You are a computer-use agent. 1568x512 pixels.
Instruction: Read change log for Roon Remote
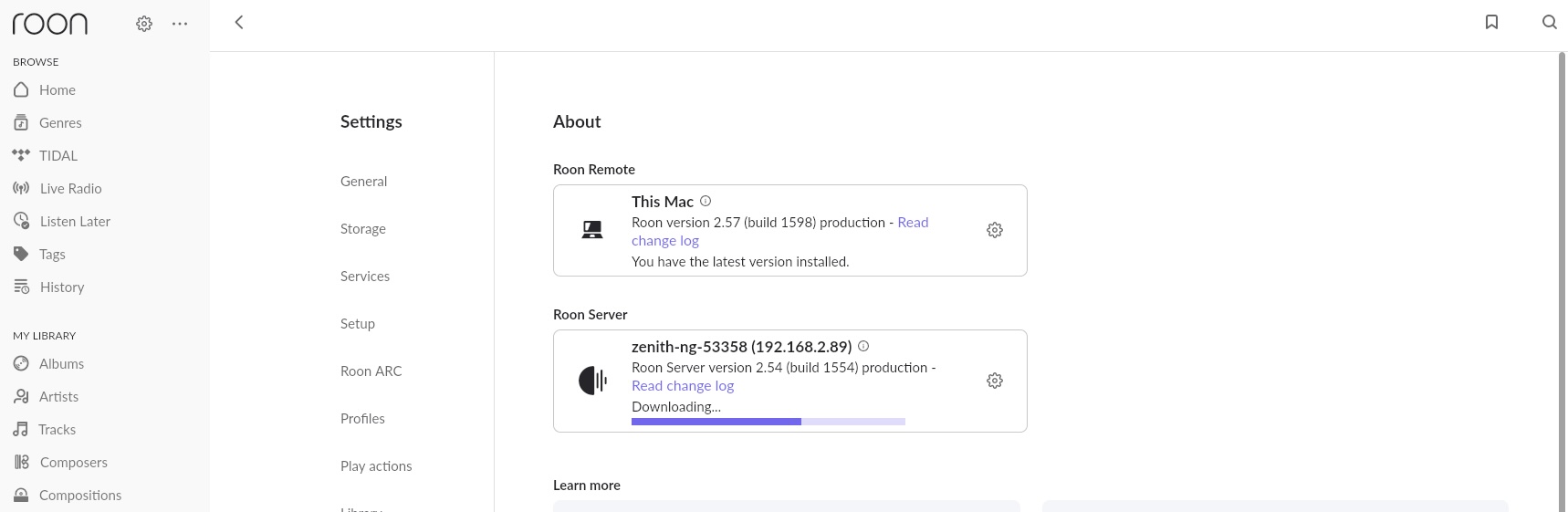click(913, 223)
